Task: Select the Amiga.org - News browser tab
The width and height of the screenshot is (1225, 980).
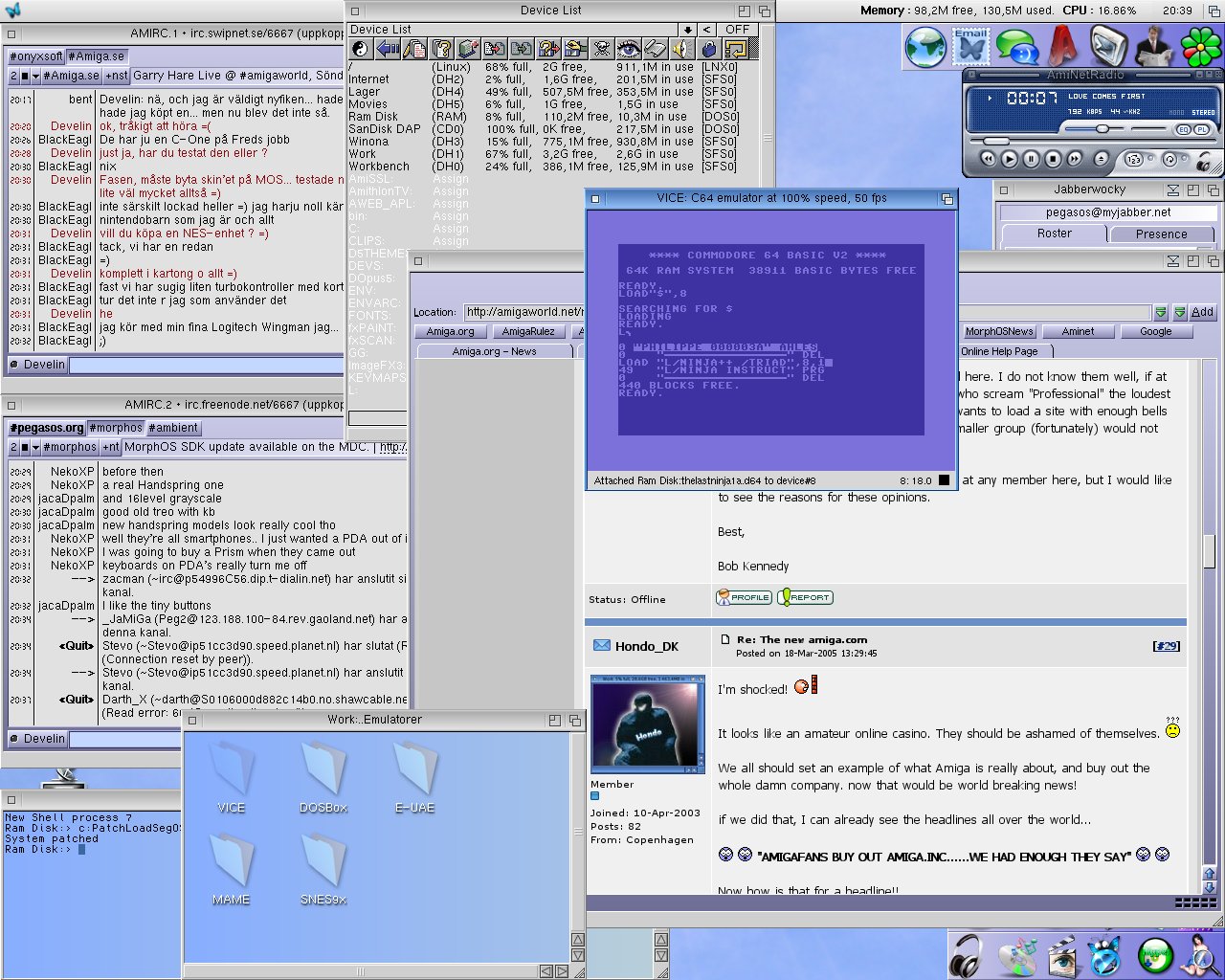Action: (494, 351)
